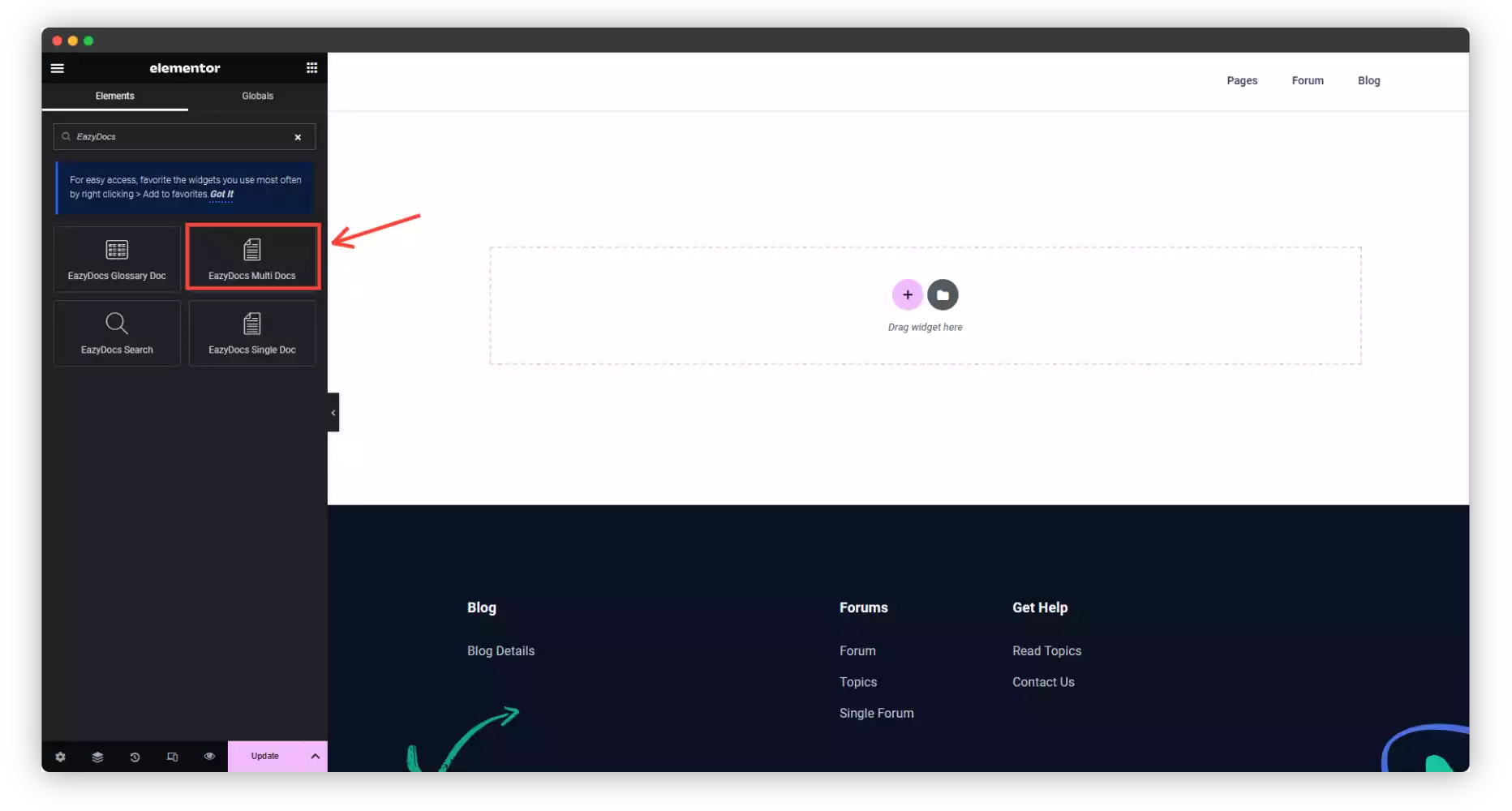The image size is (1512, 811).
Task: Click the Update button
Action: click(264, 756)
